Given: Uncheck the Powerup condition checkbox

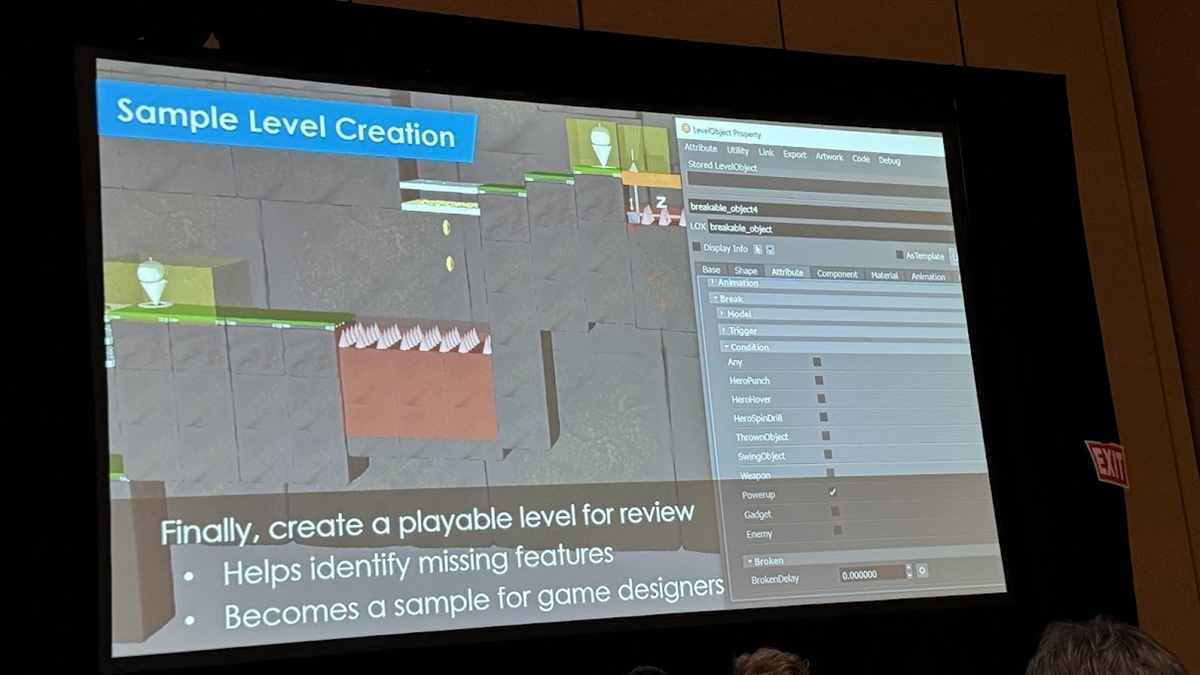Looking at the screenshot, I should [x=832, y=492].
